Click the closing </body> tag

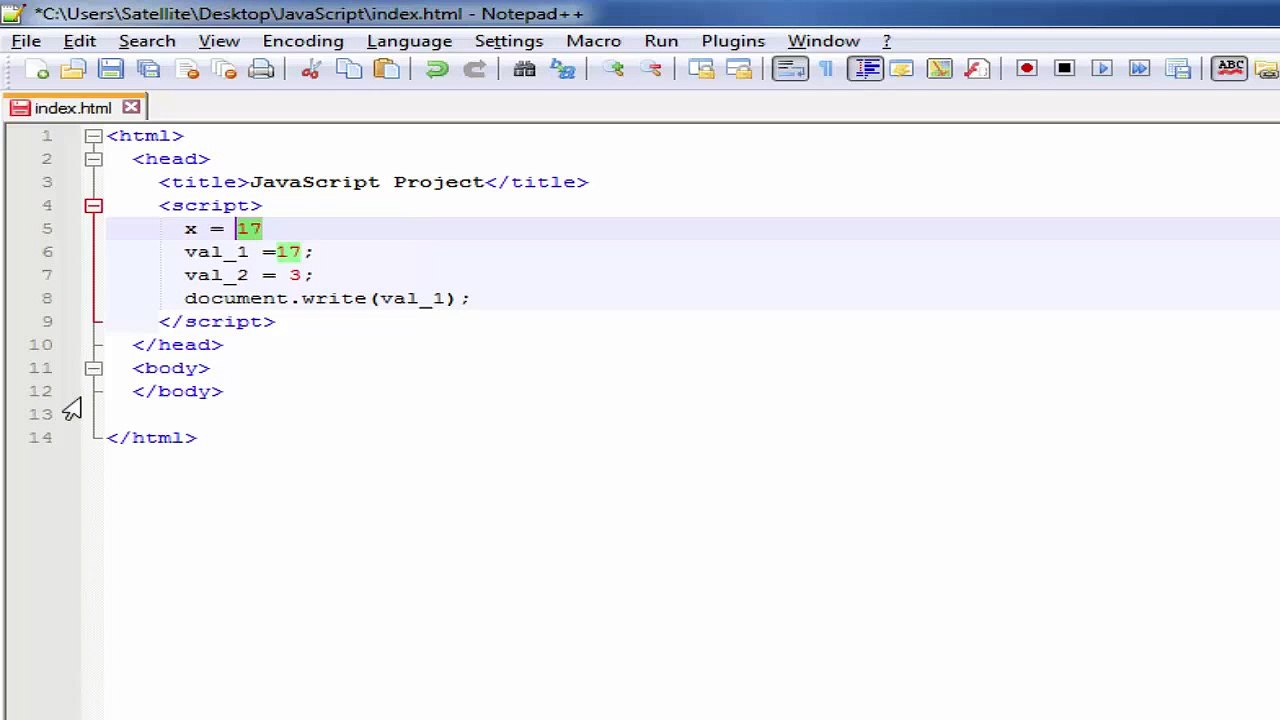pyautogui.click(x=178, y=391)
